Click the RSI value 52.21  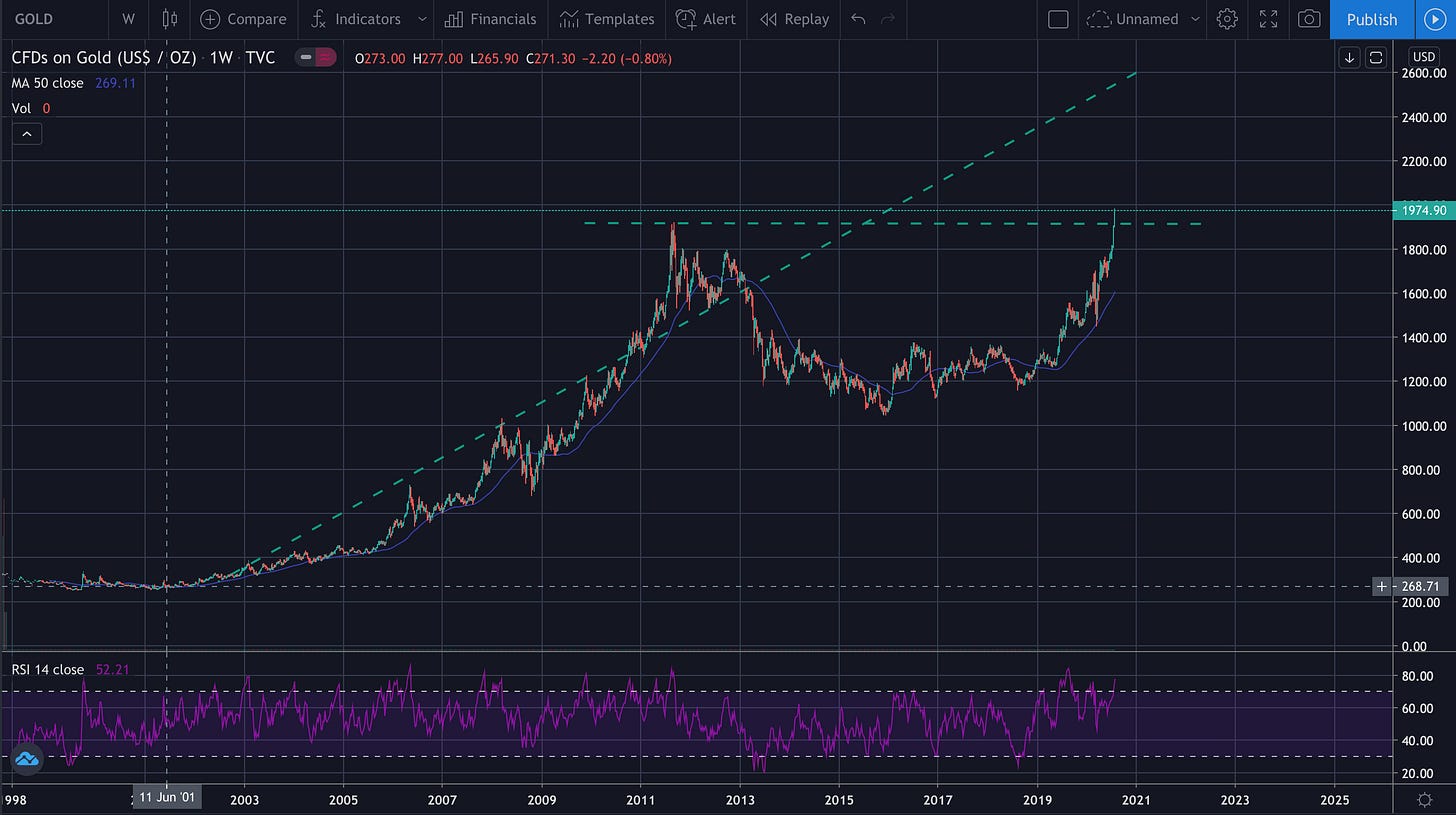114,669
